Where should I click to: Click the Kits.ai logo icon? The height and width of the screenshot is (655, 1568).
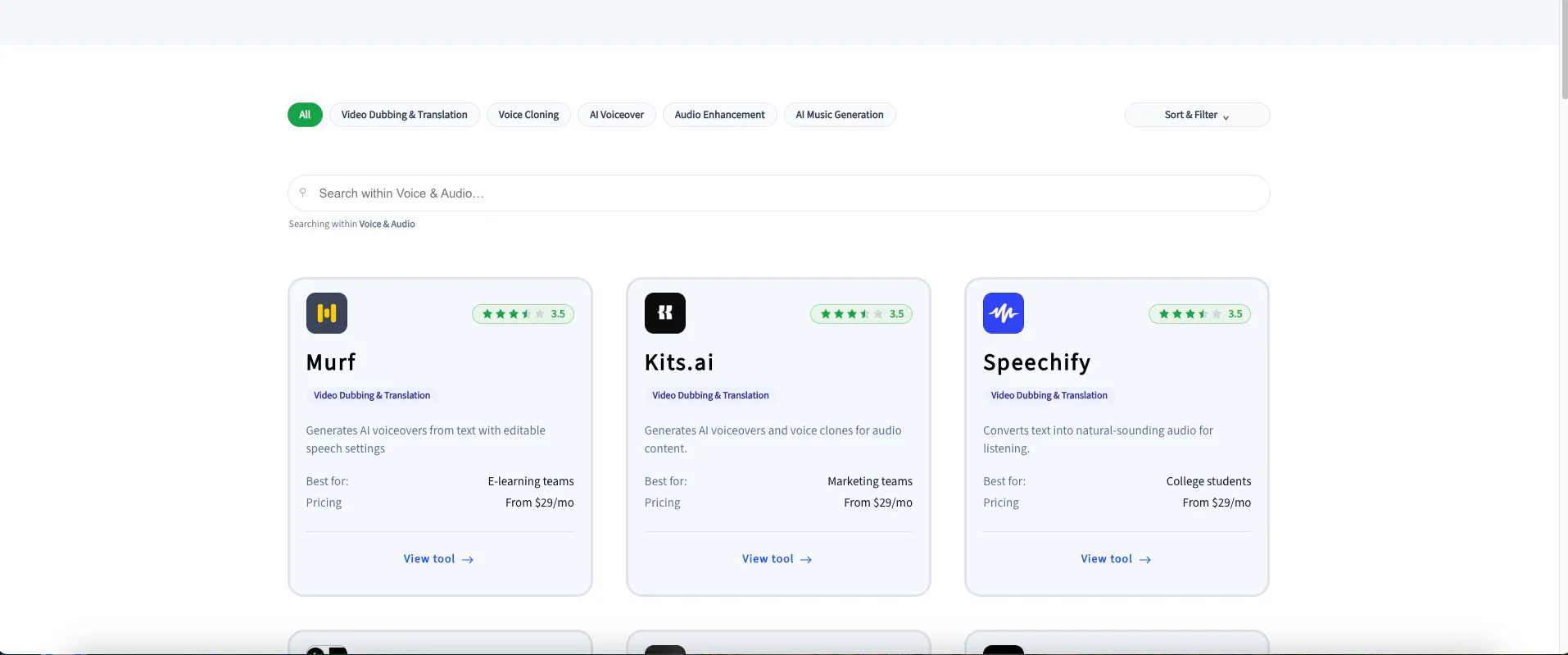665,313
